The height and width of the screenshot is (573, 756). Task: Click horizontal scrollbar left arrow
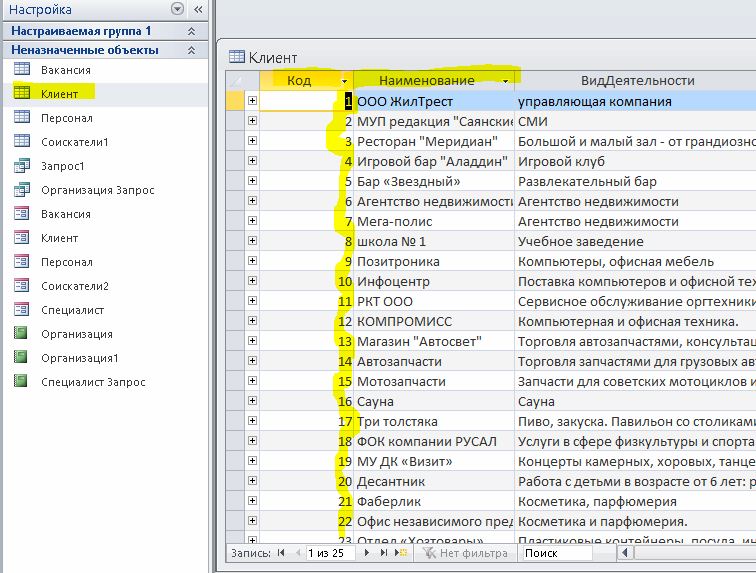click(624, 553)
